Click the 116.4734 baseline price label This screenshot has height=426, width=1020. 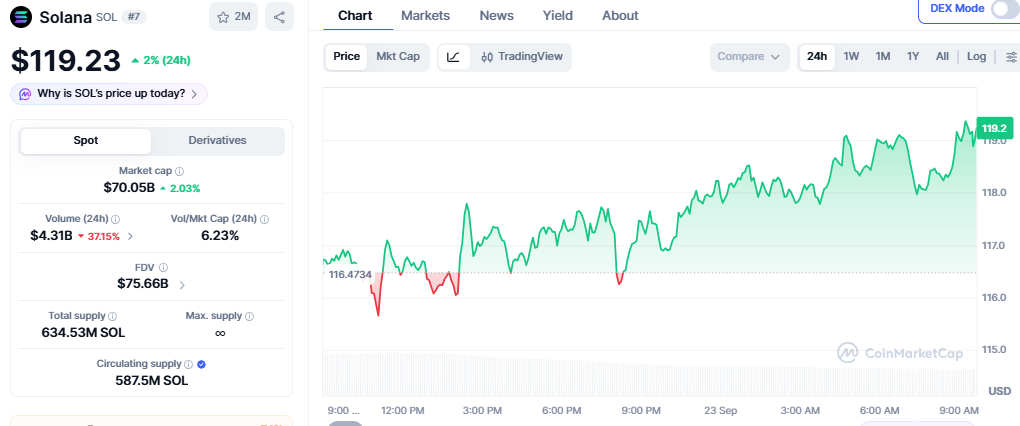(x=350, y=274)
